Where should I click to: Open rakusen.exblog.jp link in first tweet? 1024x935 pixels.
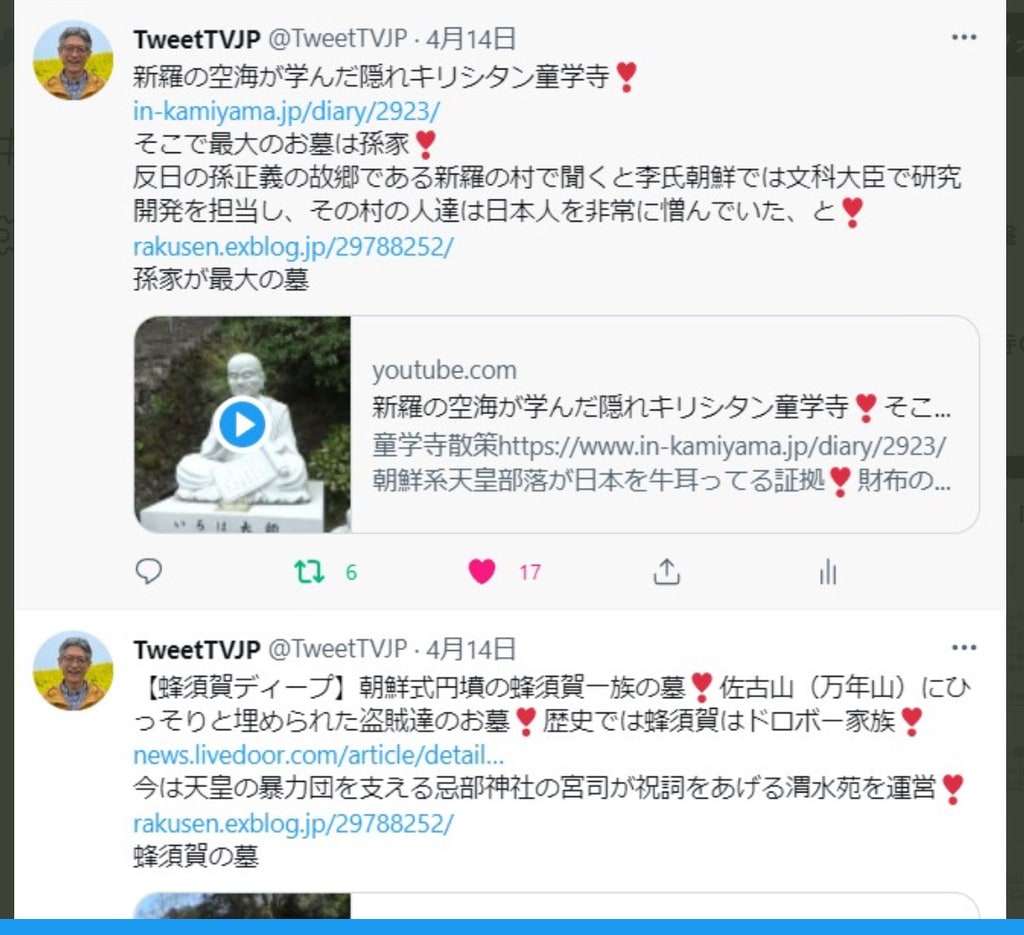tap(293, 247)
